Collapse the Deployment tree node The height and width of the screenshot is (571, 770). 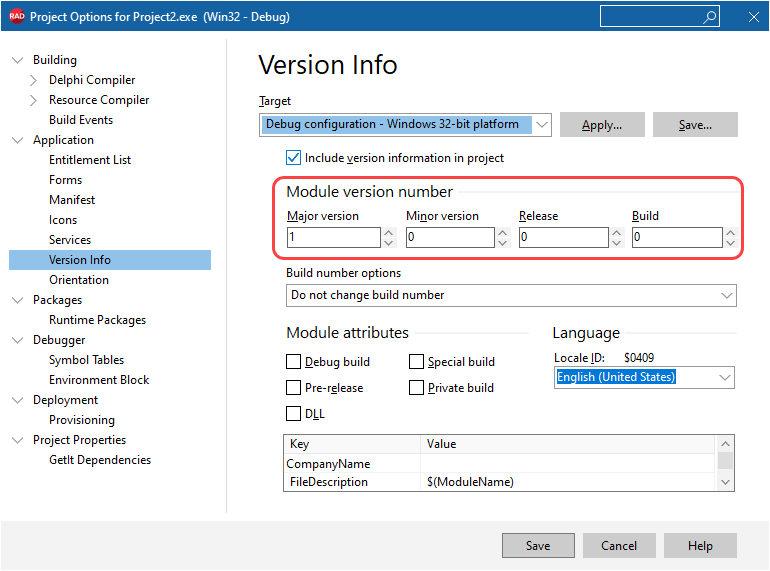pos(18,400)
